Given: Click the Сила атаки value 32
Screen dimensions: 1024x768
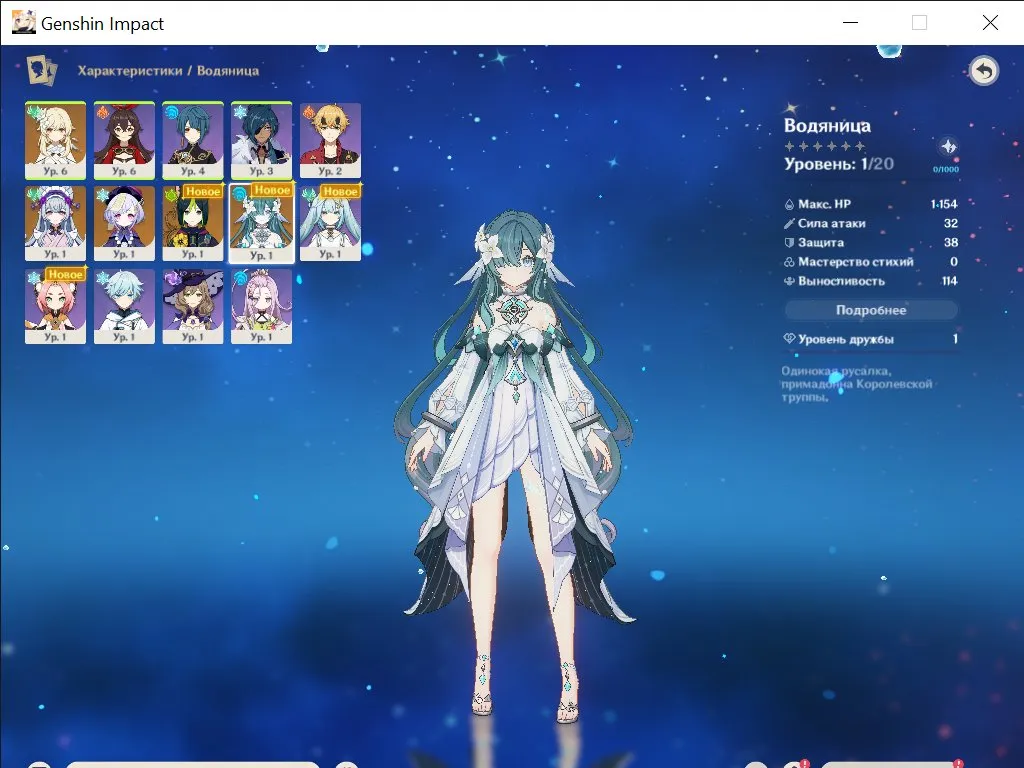Looking at the screenshot, I should point(951,223).
